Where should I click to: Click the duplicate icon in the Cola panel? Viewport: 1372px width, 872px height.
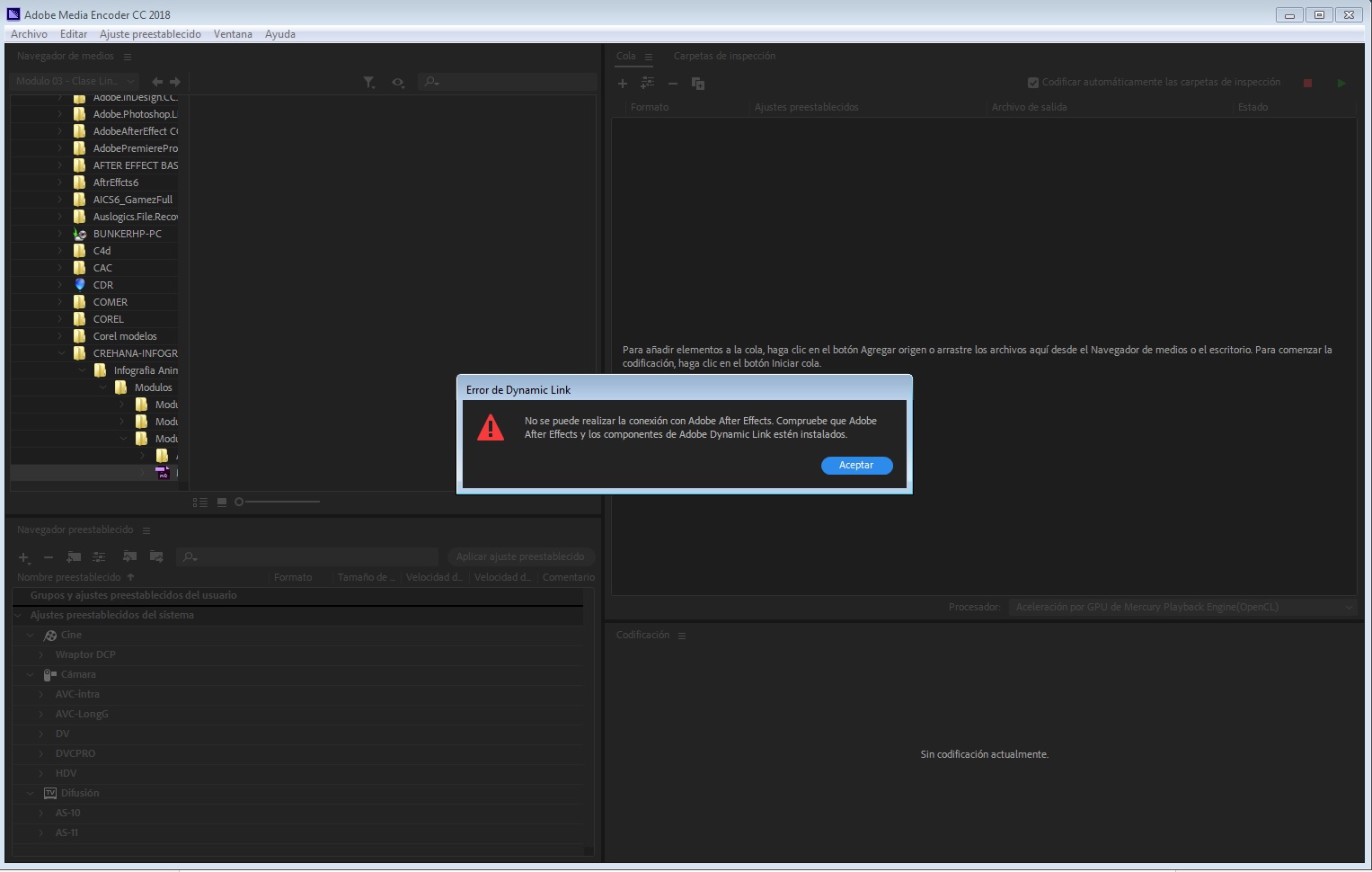click(x=697, y=84)
